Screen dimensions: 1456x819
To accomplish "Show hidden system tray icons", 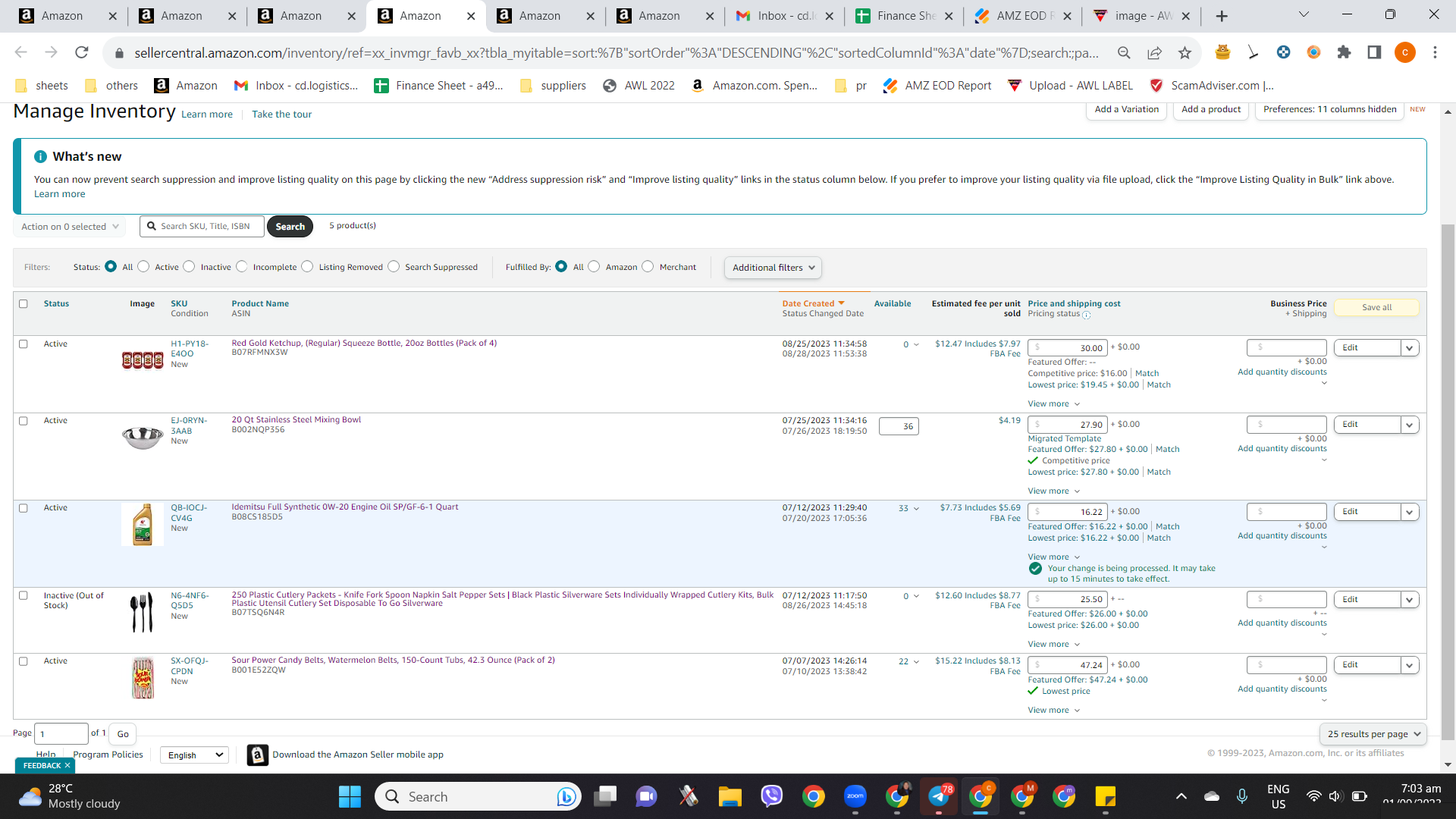I will point(1181,796).
